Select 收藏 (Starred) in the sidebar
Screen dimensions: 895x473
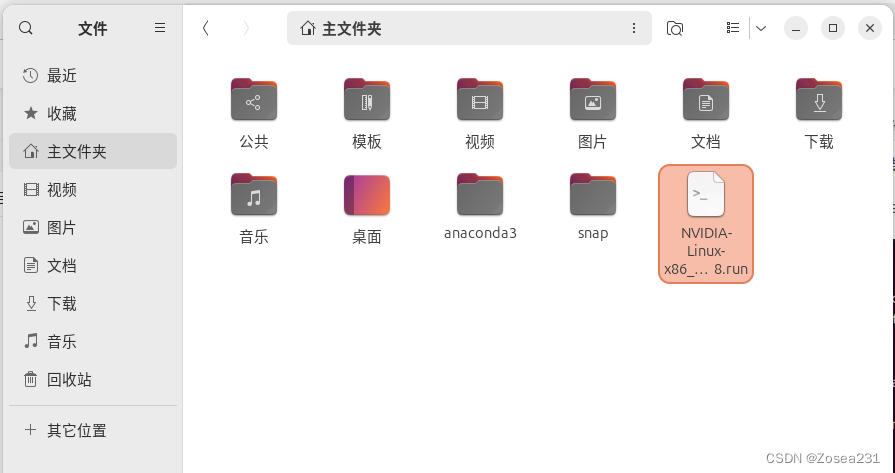[x=62, y=114]
